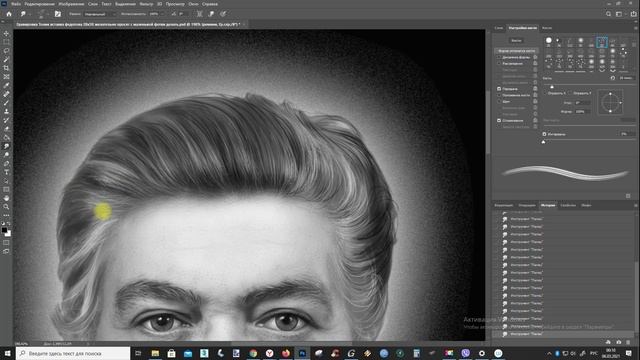The image size is (640, 360).
Task: Open the Brush Settings panel flyout menu
Action: (636, 28)
